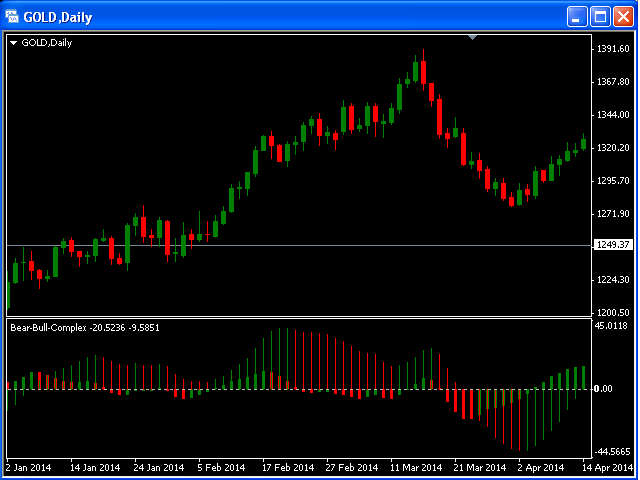Click the 17 Feb 2014 date label
Viewport: 640px width, 480px height.
pos(288,467)
